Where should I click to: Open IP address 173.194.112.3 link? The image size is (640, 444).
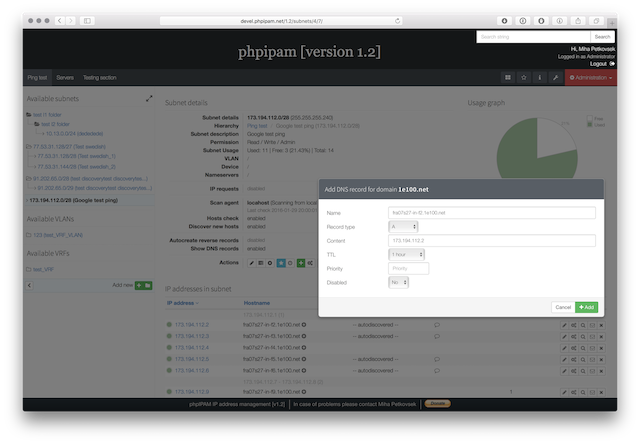pos(192,336)
